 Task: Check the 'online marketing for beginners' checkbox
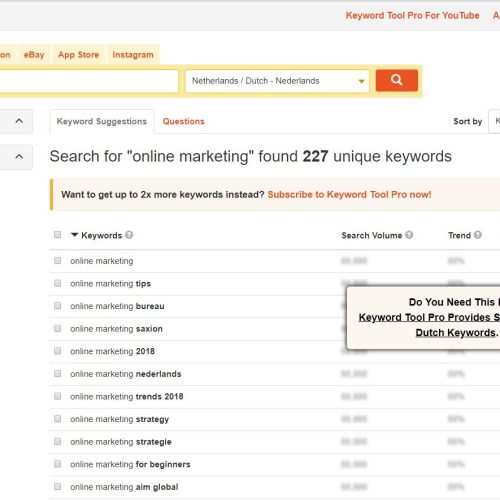[x=57, y=464]
